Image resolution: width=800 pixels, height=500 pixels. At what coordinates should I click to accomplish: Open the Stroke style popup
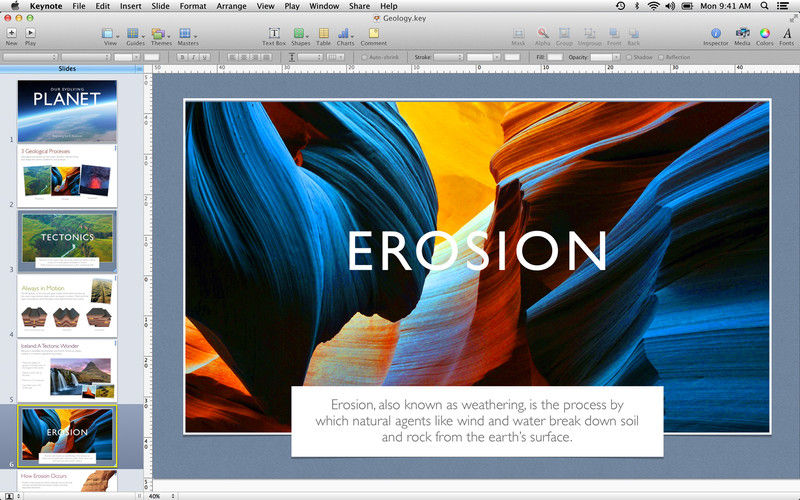coord(448,58)
